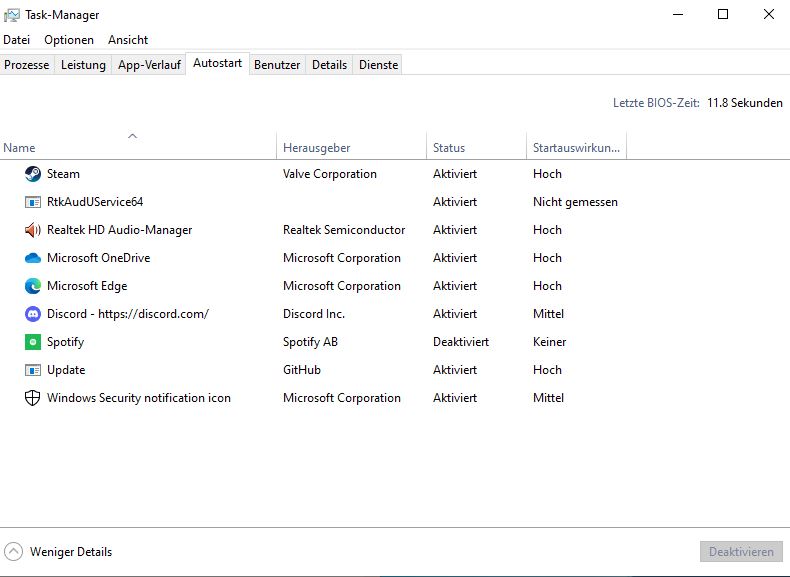Viewport: 790px width, 577px height.
Task: Click the Microsoft OneDrive cloud icon
Action: point(33,258)
